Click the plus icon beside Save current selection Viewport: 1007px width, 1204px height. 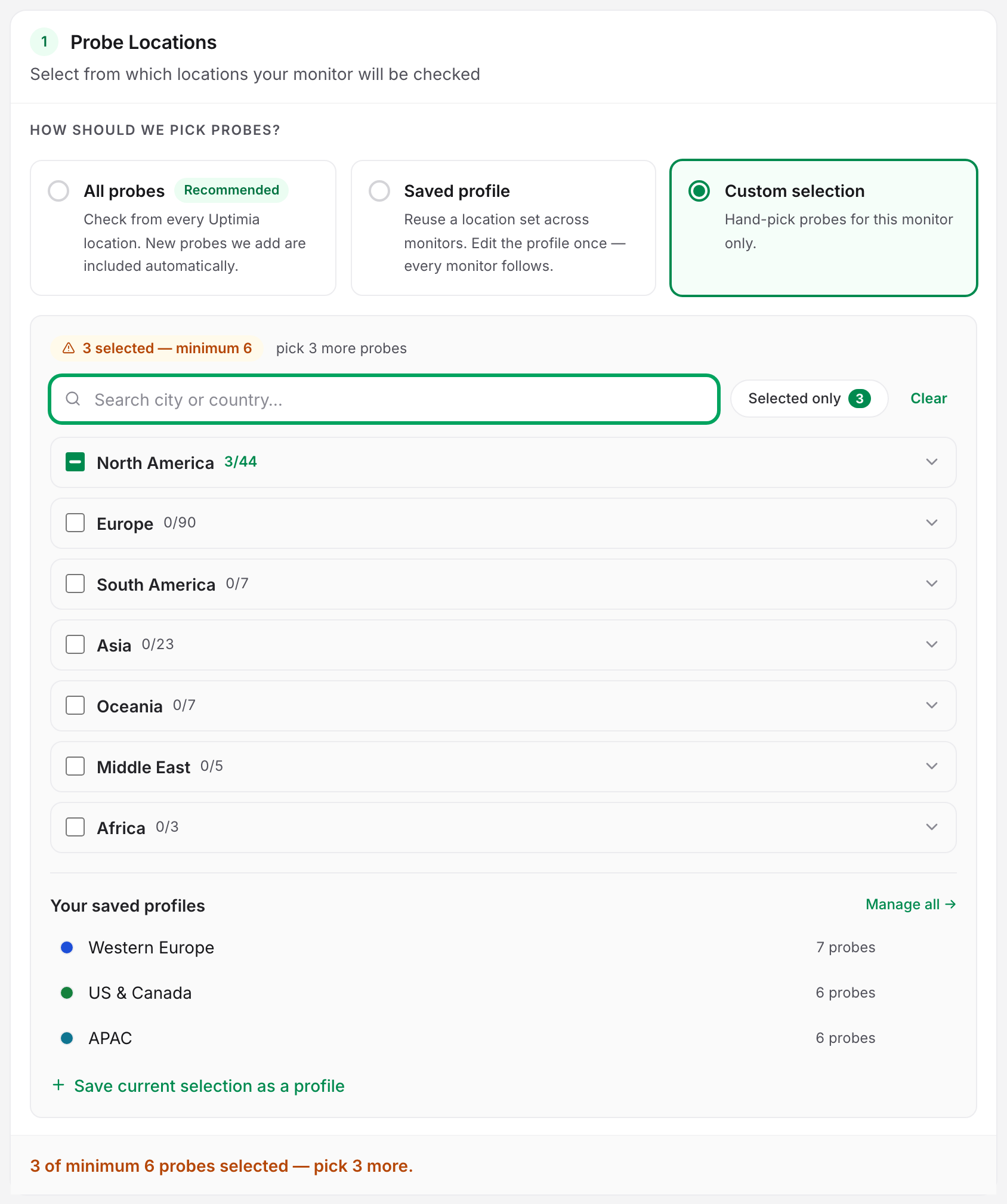pyautogui.click(x=58, y=1085)
